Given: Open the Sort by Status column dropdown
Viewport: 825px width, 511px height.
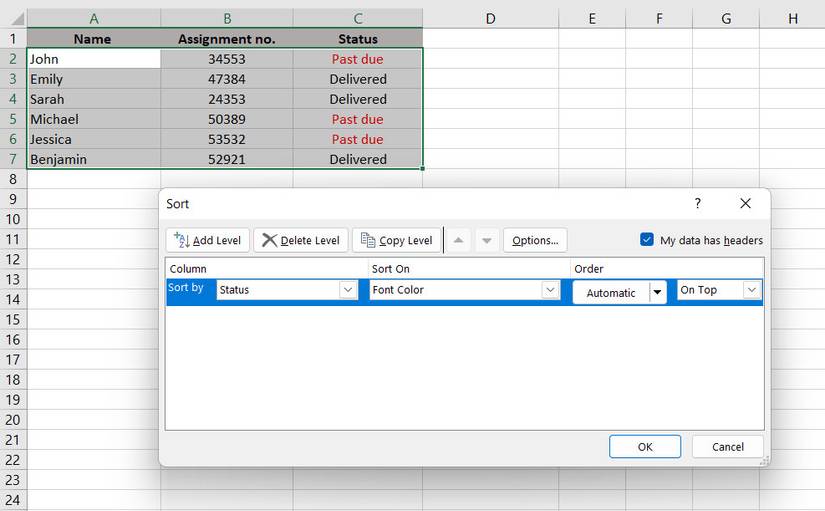Looking at the screenshot, I should click(x=348, y=290).
